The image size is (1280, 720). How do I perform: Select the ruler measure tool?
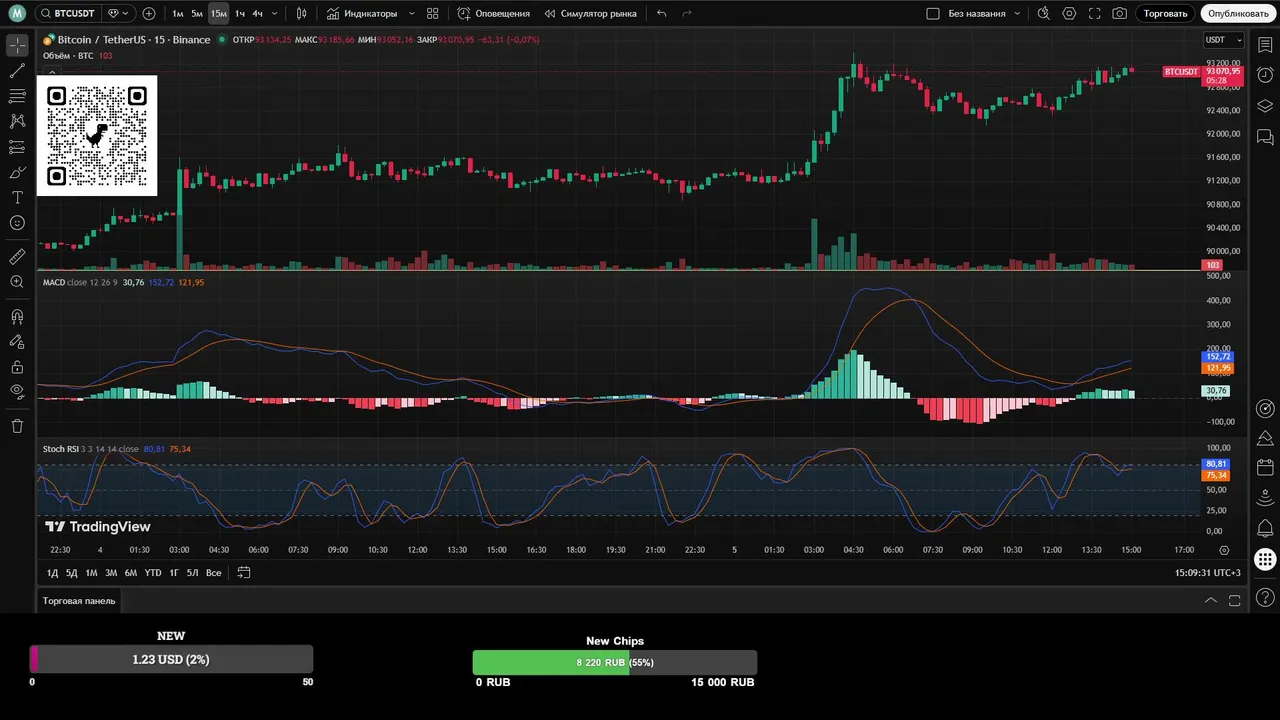[17, 257]
